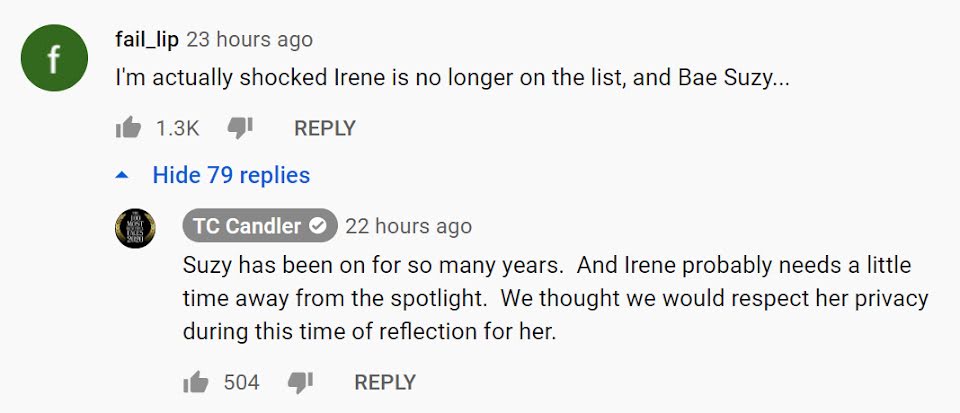Screen dimensions: 960x413
Task: Dislike TC Candler's reply
Action: coord(300,382)
